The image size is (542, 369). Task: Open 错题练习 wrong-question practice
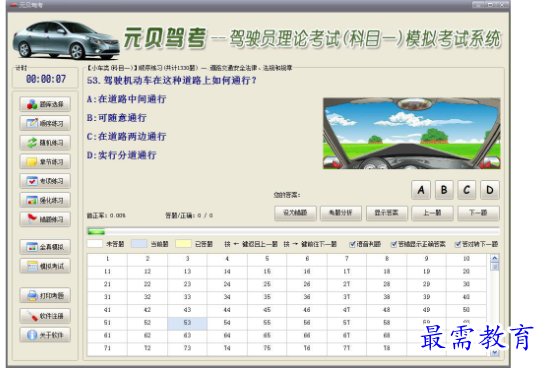pyautogui.click(x=45, y=219)
